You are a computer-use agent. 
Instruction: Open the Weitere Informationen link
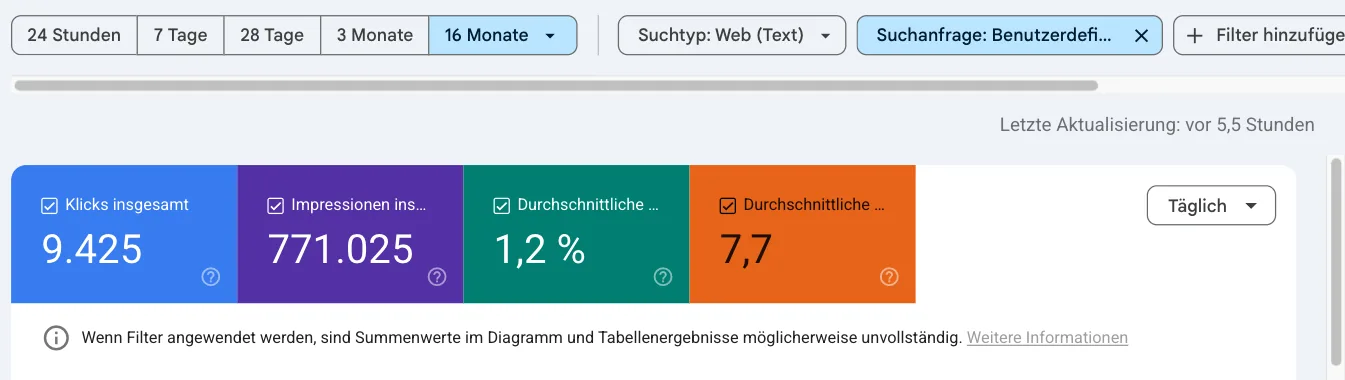click(1047, 338)
